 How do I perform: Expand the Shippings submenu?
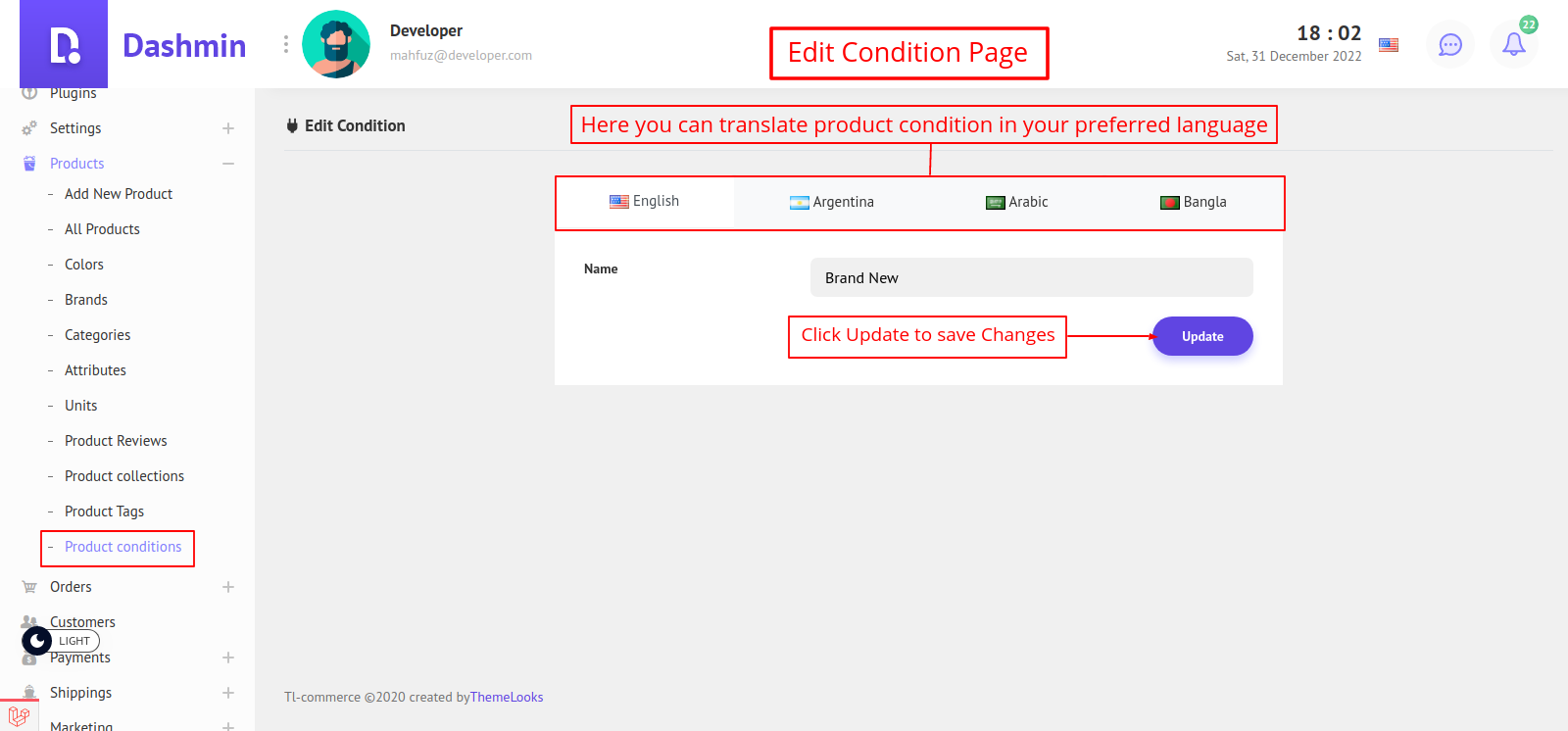tap(228, 693)
